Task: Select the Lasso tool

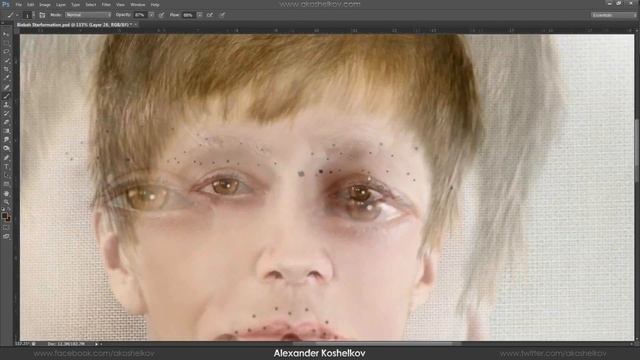Action: (x=6, y=52)
